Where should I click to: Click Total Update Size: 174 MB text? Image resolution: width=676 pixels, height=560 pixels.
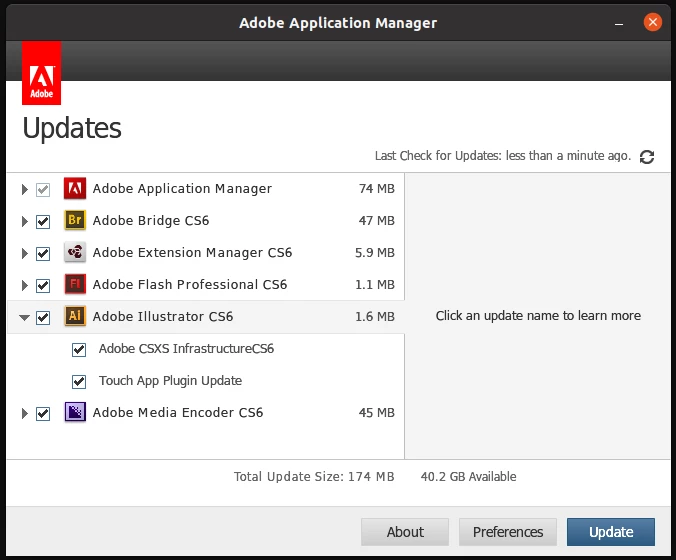click(314, 477)
